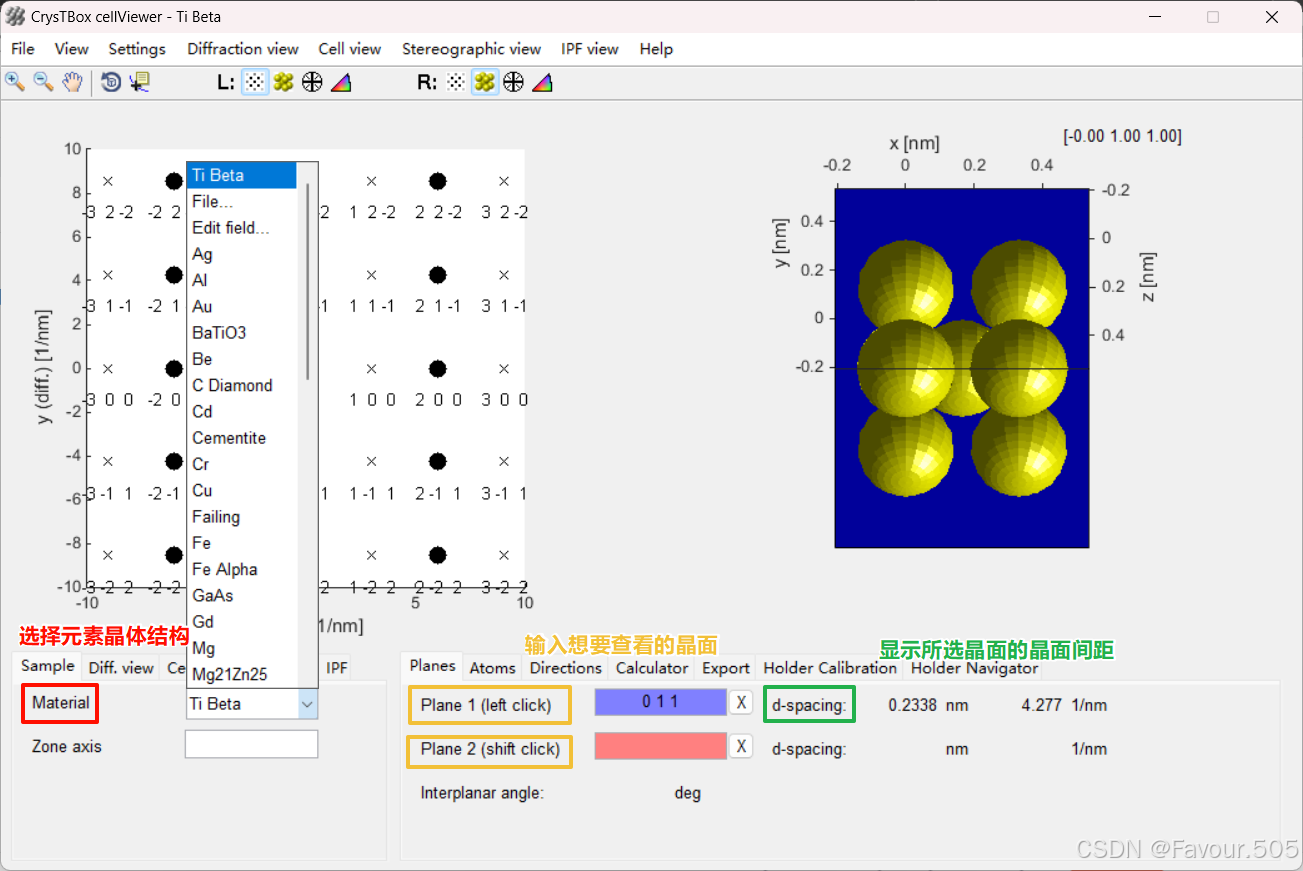1303x871 pixels.
Task: Show stereographic projection in left panel
Action: [312, 82]
